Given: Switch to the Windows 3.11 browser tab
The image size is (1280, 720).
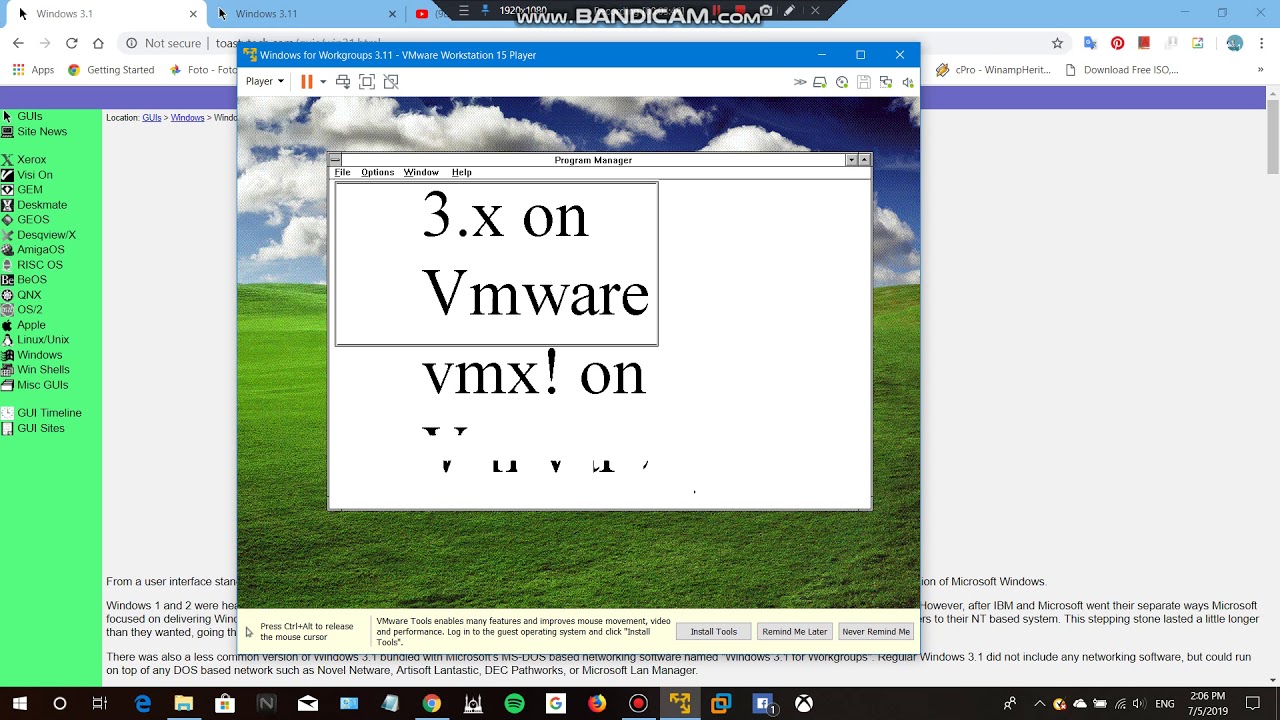Looking at the screenshot, I should (305, 14).
